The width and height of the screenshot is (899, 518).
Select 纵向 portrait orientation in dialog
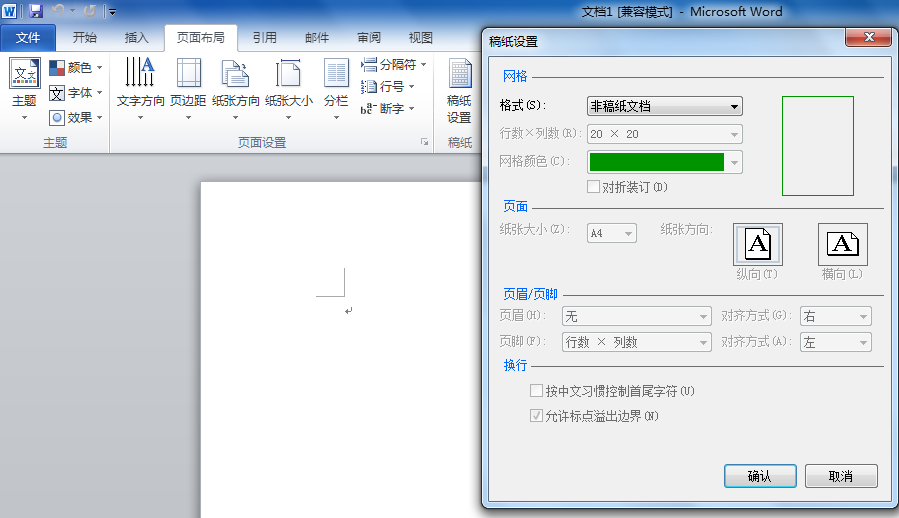(757, 244)
